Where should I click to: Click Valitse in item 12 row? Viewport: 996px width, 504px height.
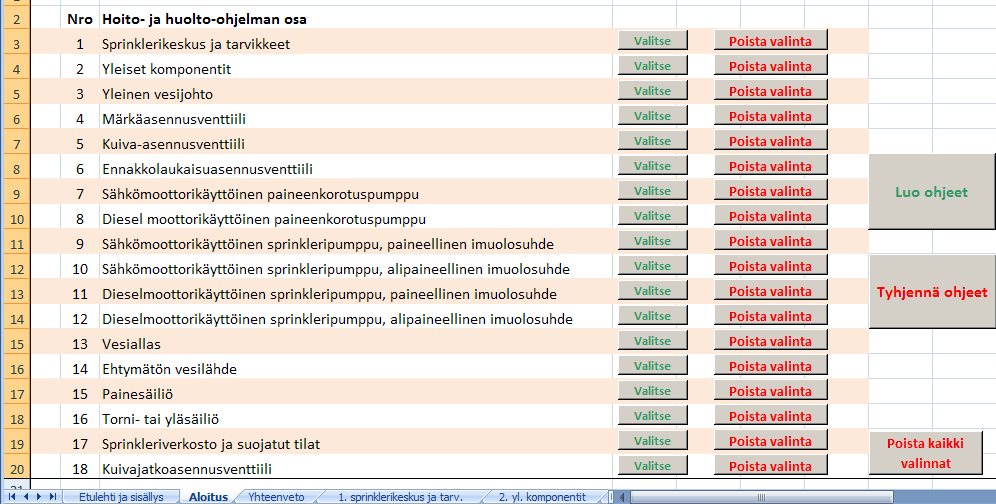pos(652,316)
